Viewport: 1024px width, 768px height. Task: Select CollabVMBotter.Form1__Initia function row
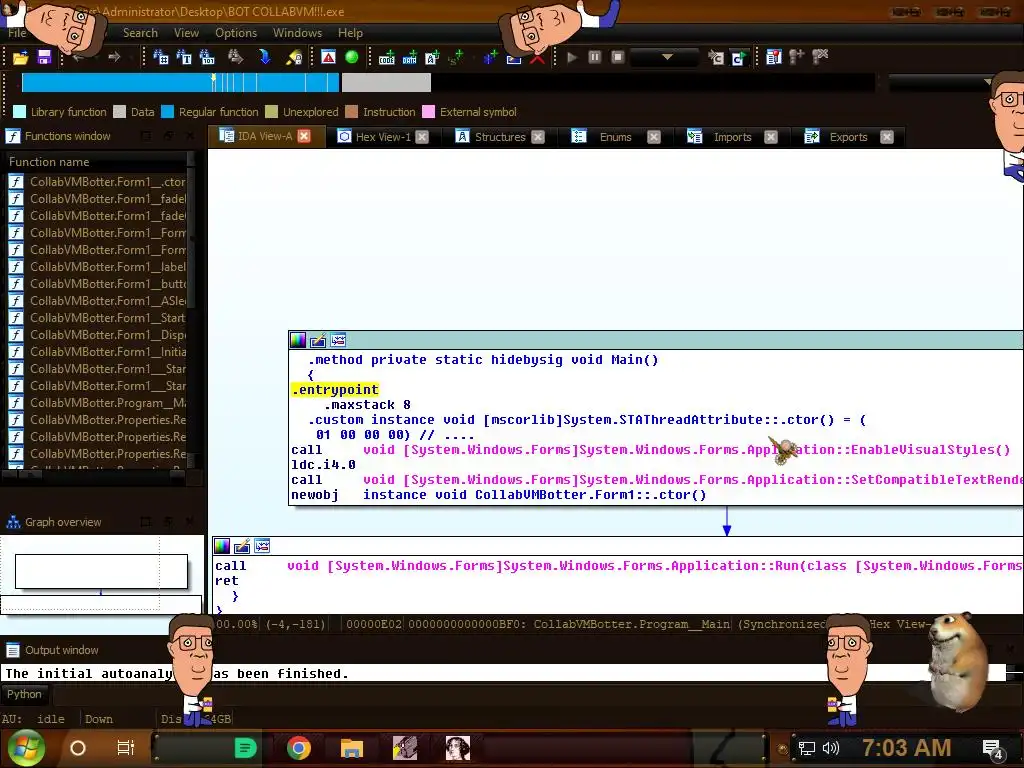[x=97, y=351]
